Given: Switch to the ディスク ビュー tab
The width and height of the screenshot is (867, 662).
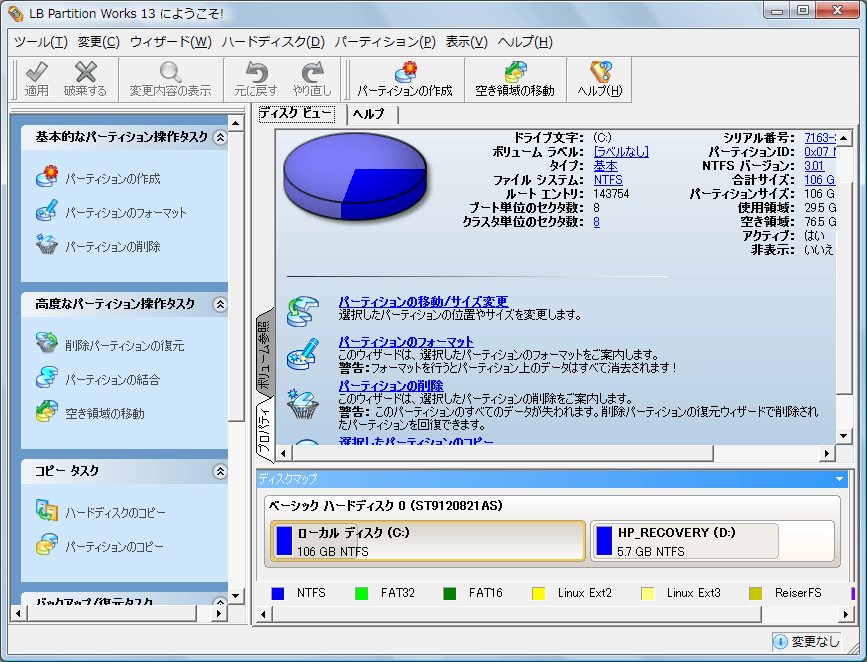Looking at the screenshot, I should click(x=296, y=114).
